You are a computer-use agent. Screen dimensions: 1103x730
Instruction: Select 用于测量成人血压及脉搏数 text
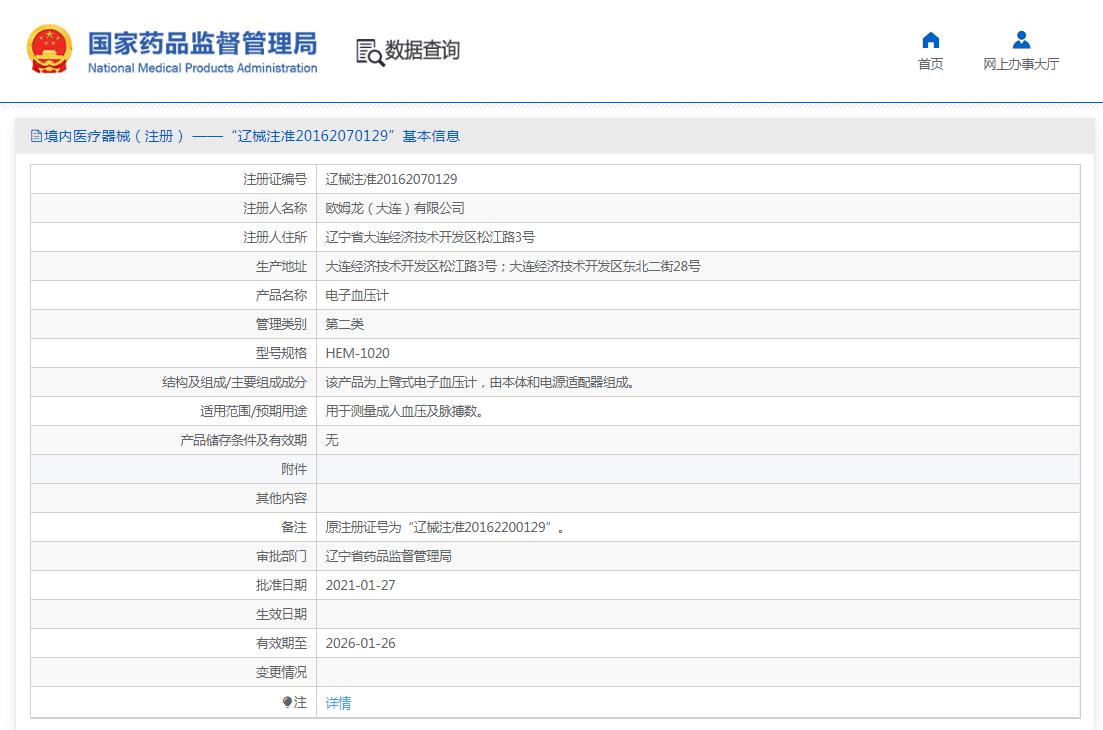point(404,411)
